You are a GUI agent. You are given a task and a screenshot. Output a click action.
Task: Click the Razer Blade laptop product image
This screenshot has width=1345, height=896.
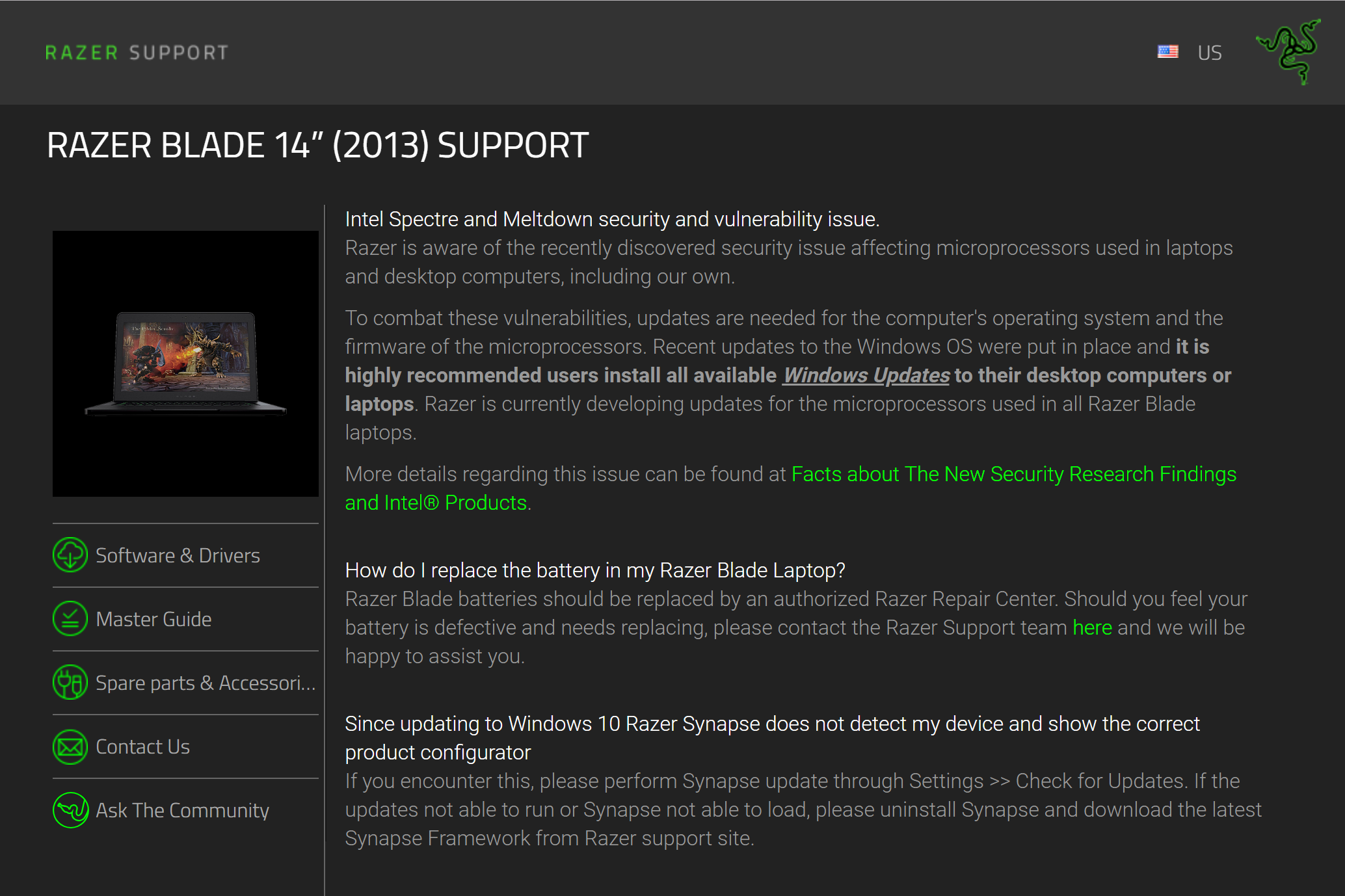[x=185, y=363]
